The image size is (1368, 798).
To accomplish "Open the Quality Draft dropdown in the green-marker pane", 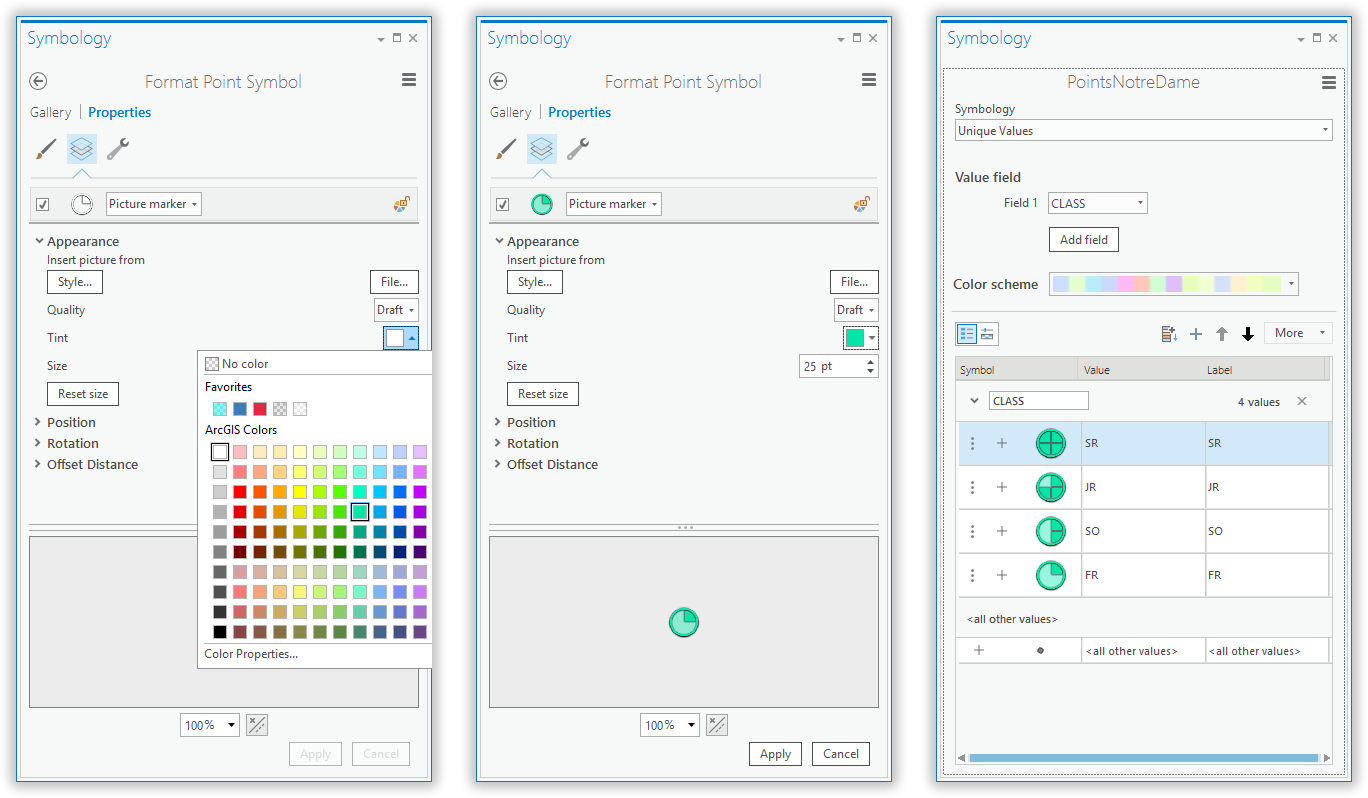I will (856, 310).
